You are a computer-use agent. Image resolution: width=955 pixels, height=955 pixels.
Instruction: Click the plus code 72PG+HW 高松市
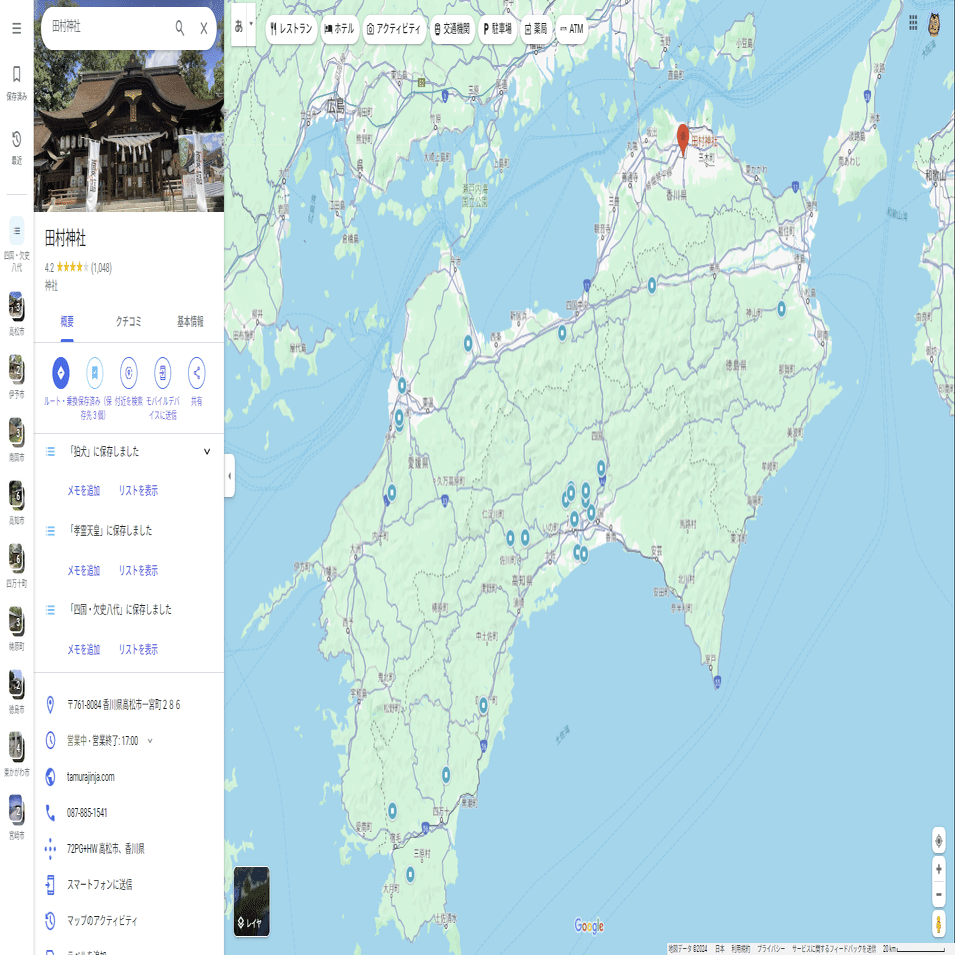(105, 848)
